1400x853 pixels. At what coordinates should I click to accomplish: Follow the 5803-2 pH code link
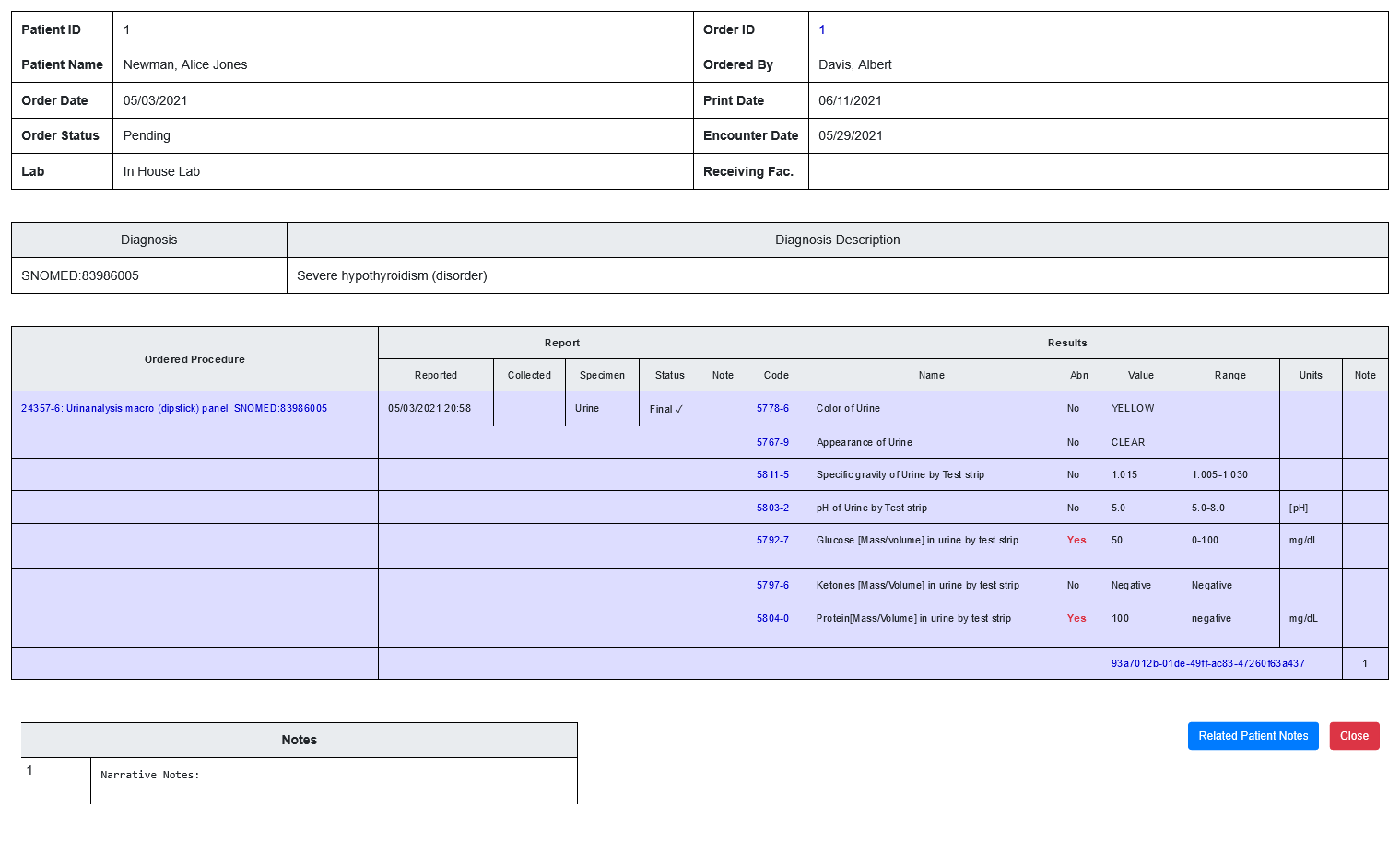point(772,508)
